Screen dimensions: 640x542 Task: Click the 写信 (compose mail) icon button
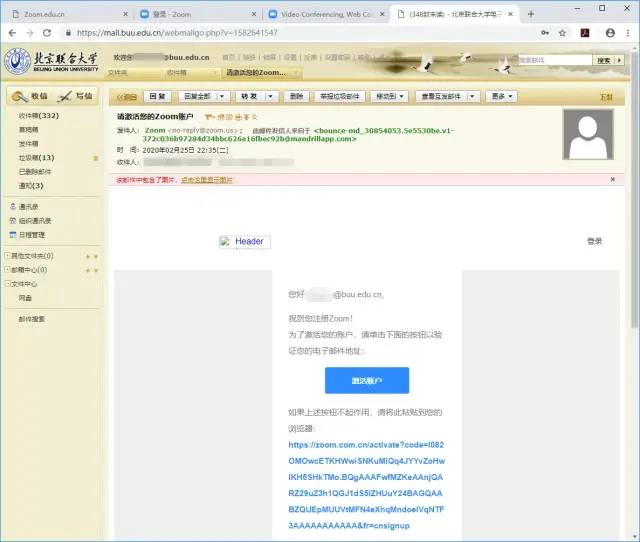(x=75, y=96)
